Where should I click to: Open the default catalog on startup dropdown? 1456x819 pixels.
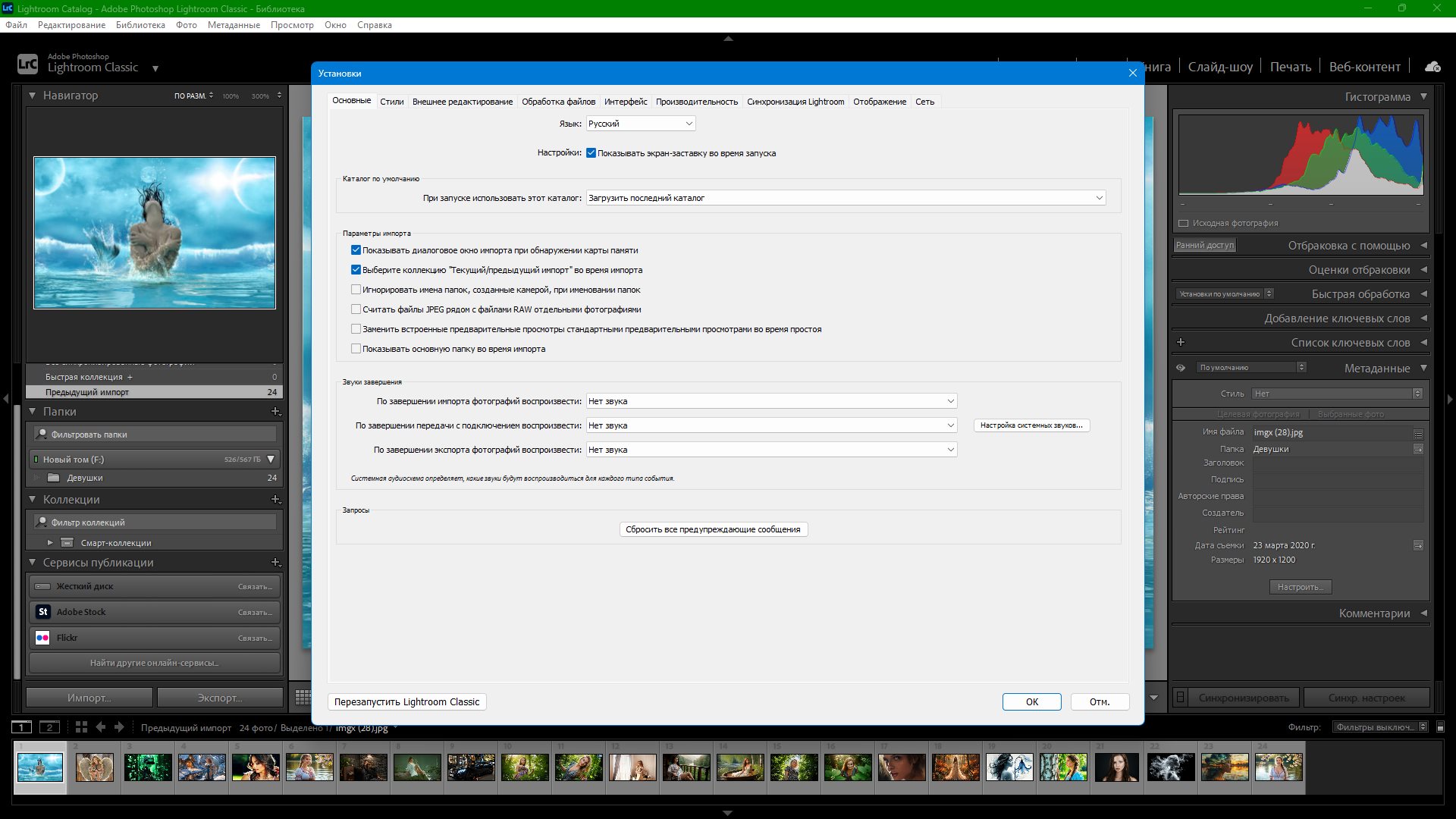point(846,198)
